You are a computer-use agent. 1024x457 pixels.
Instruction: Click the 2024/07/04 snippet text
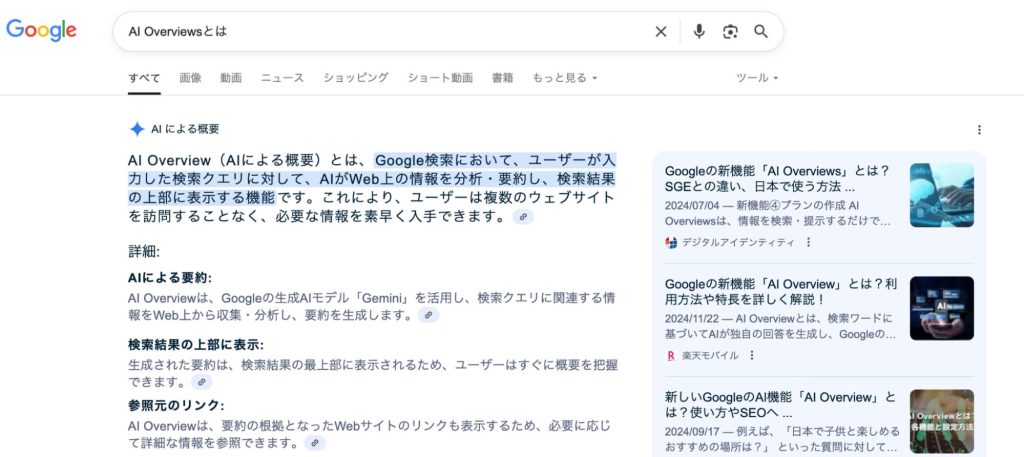(x=778, y=213)
